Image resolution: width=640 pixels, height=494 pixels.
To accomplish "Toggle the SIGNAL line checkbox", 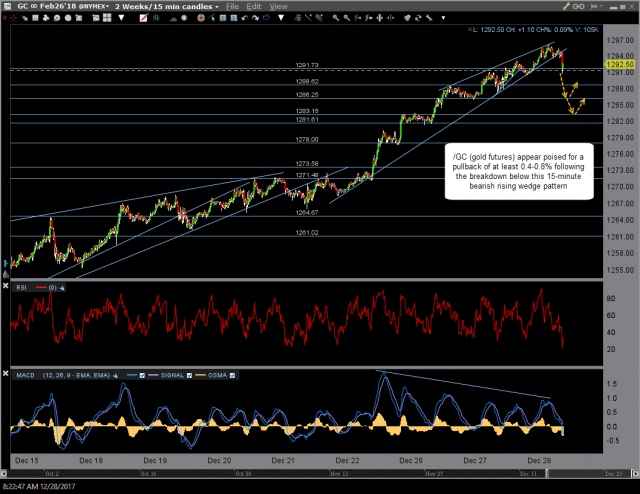I will pos(189,376).
